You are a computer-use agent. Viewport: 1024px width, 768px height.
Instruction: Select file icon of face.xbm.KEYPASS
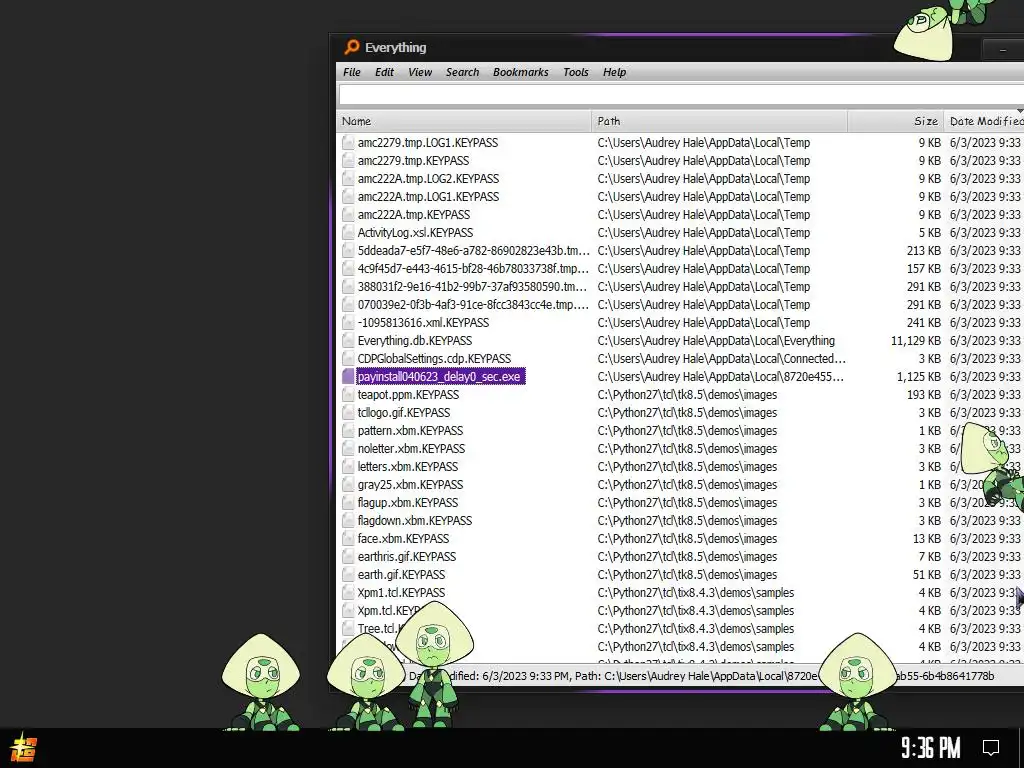pos(348,539)
